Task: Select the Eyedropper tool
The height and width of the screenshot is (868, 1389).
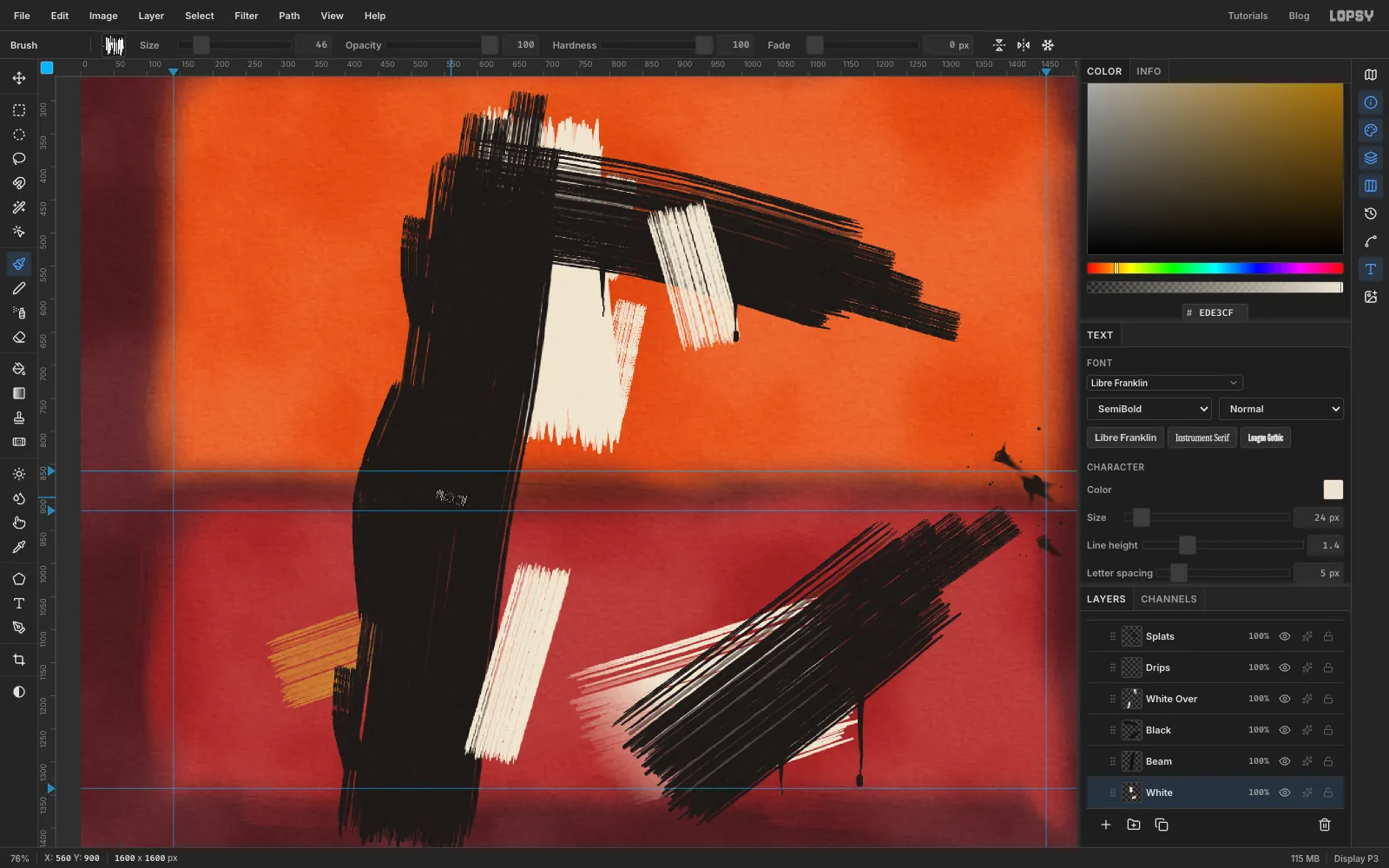Action: click(19, 547)
